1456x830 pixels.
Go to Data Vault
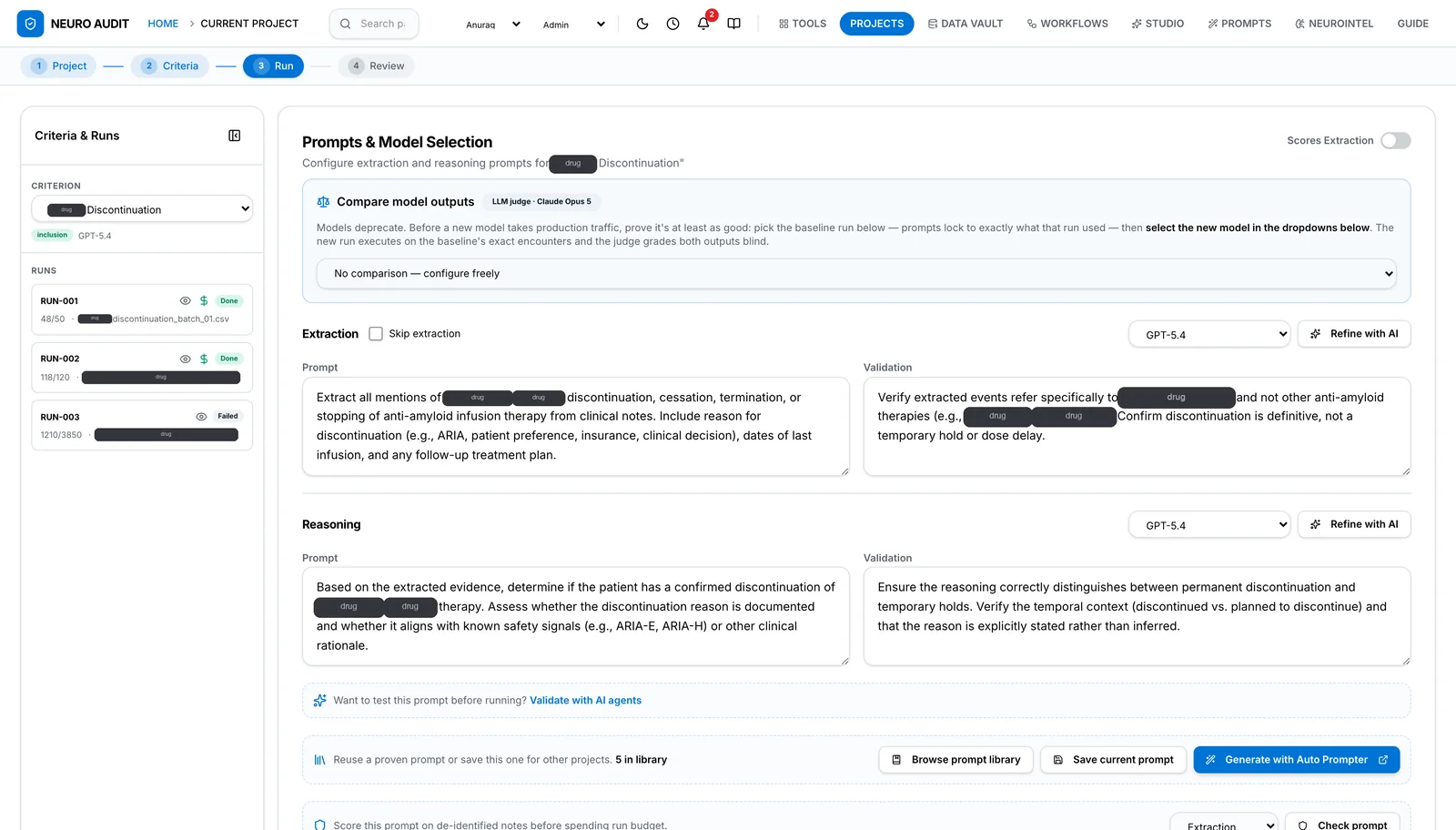pyautogui.click(x=966, y=24)
